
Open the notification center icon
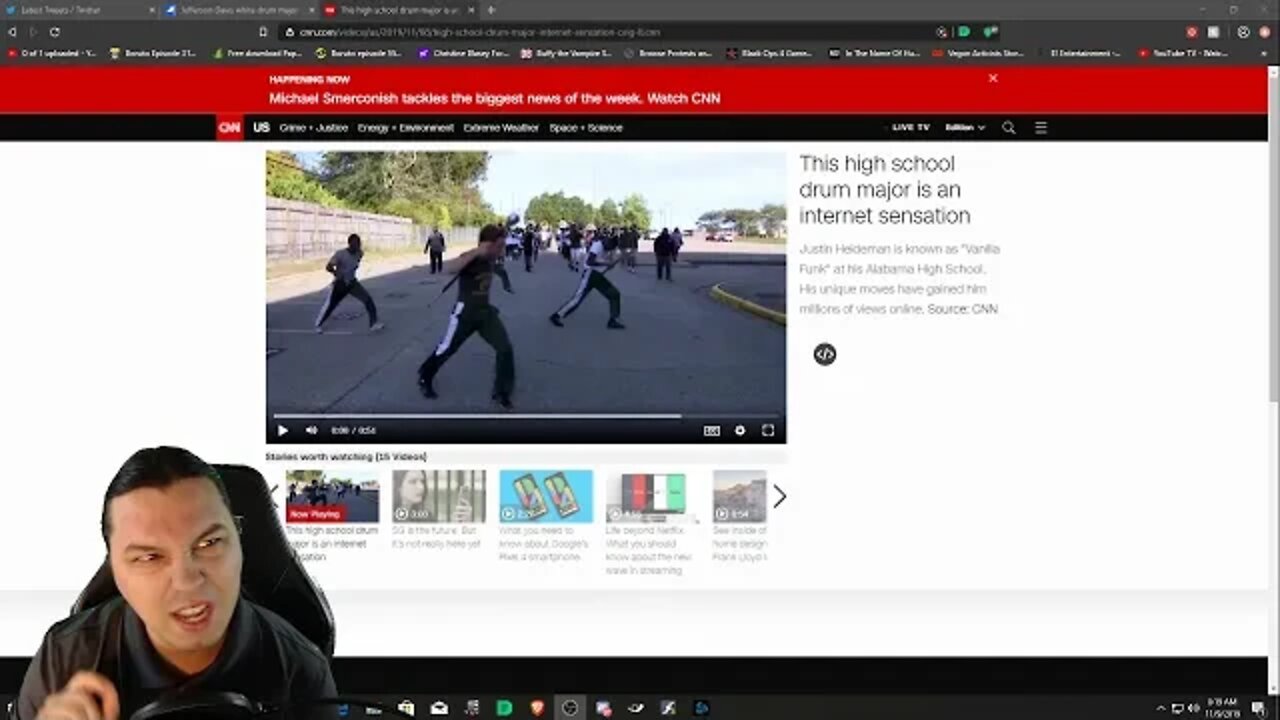coord(1258,708)
